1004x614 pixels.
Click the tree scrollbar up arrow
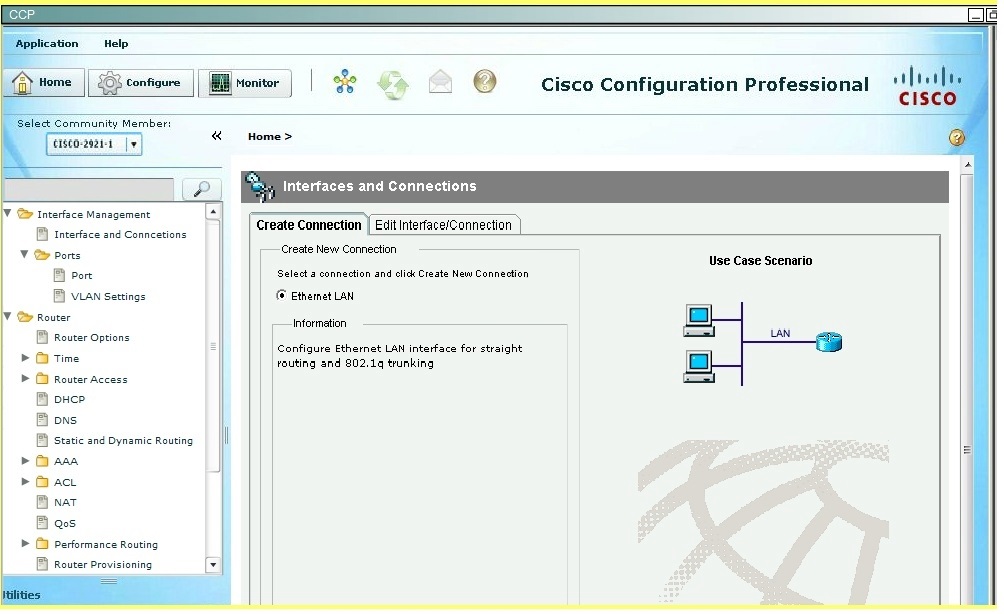point(213,211)
